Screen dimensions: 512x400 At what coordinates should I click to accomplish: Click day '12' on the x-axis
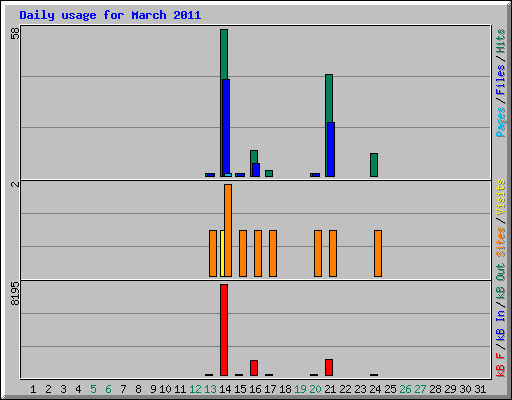(x=195, y=389)
